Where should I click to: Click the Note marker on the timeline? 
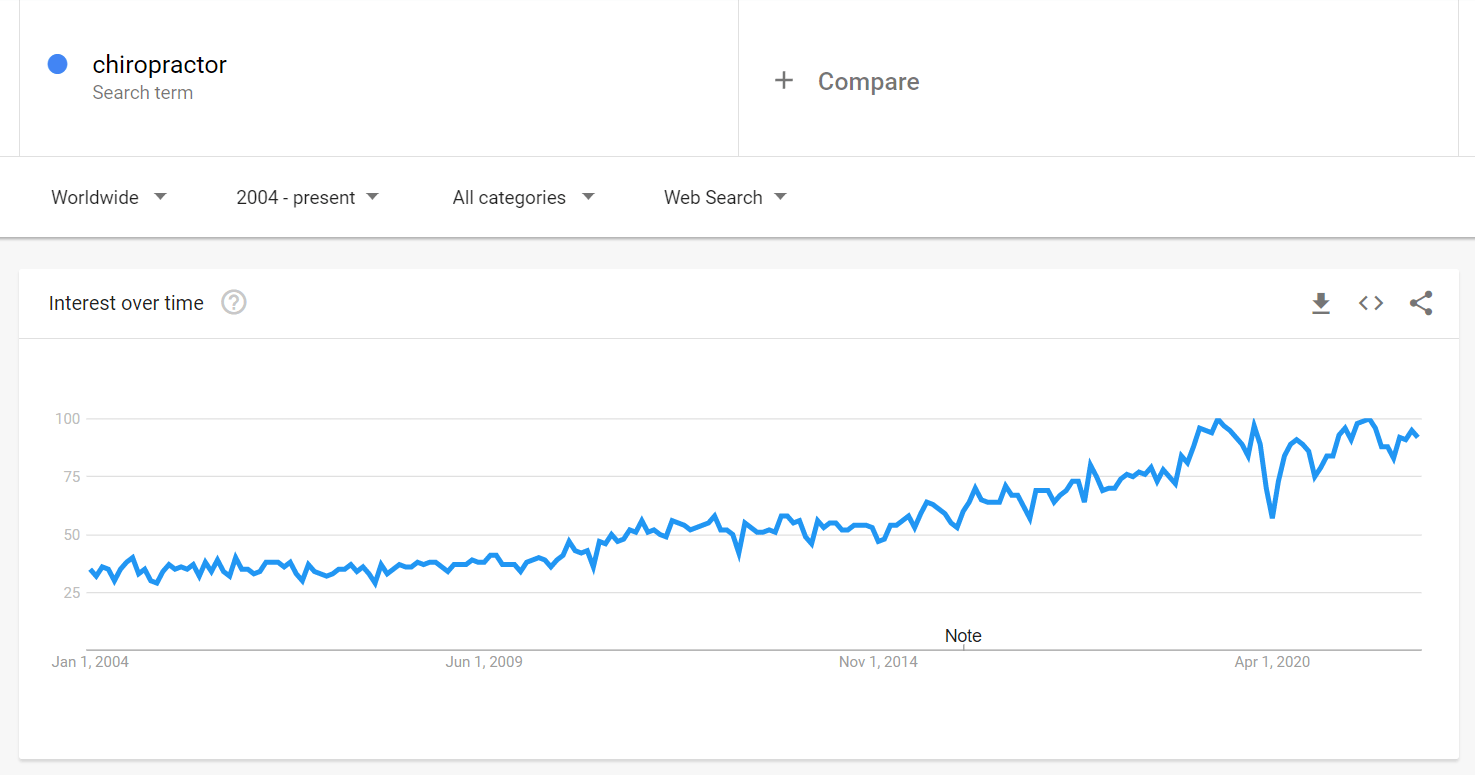[x=963, y=636]
